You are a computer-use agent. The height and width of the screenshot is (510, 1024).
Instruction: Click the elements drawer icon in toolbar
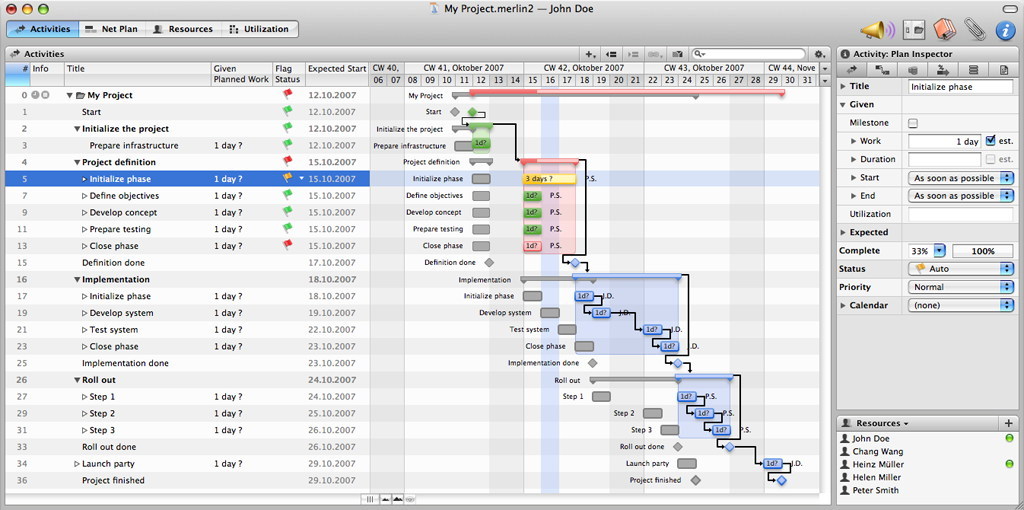click(914, 29)
